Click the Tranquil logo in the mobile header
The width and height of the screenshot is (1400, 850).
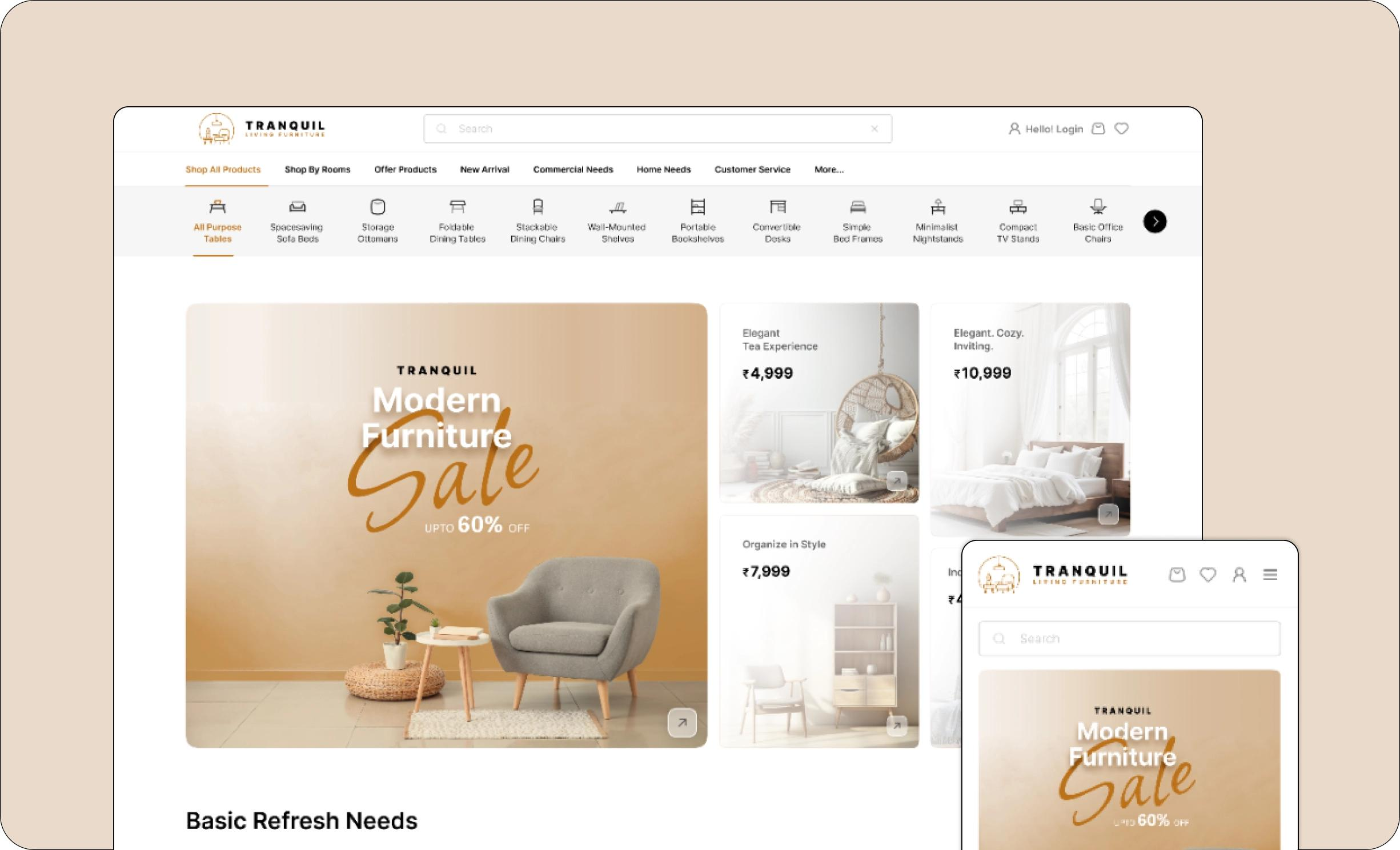click(1053, 574)
